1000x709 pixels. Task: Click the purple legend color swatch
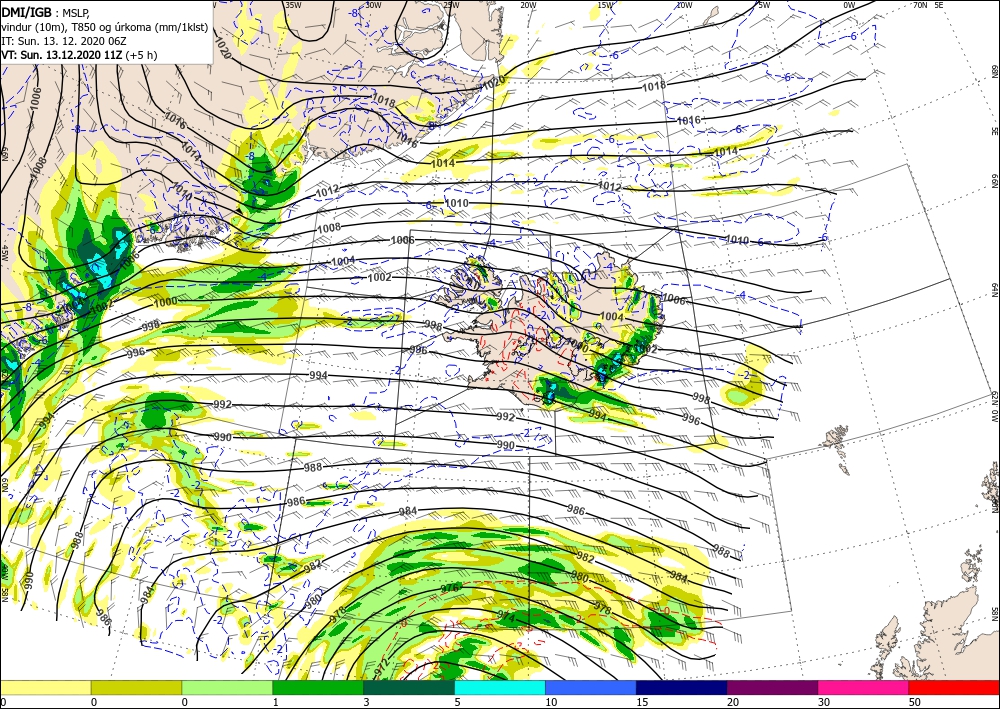click(772, 687)
